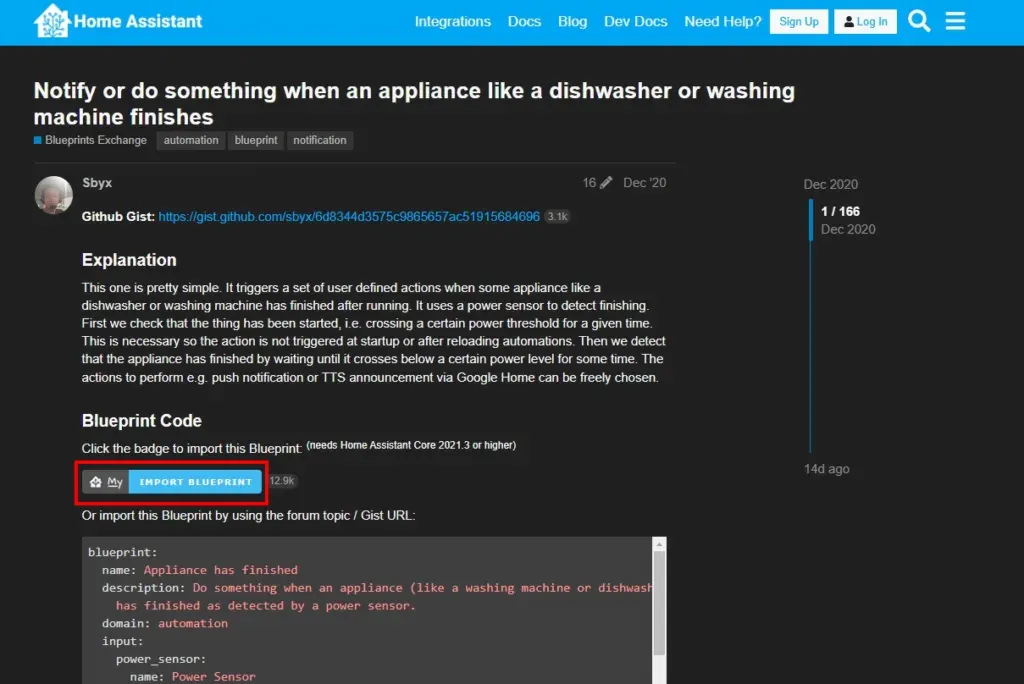Image resolution: width=1024 pixels, height=684 pixels.
Task: Open the Docs menu item
Action: point(524,21)
